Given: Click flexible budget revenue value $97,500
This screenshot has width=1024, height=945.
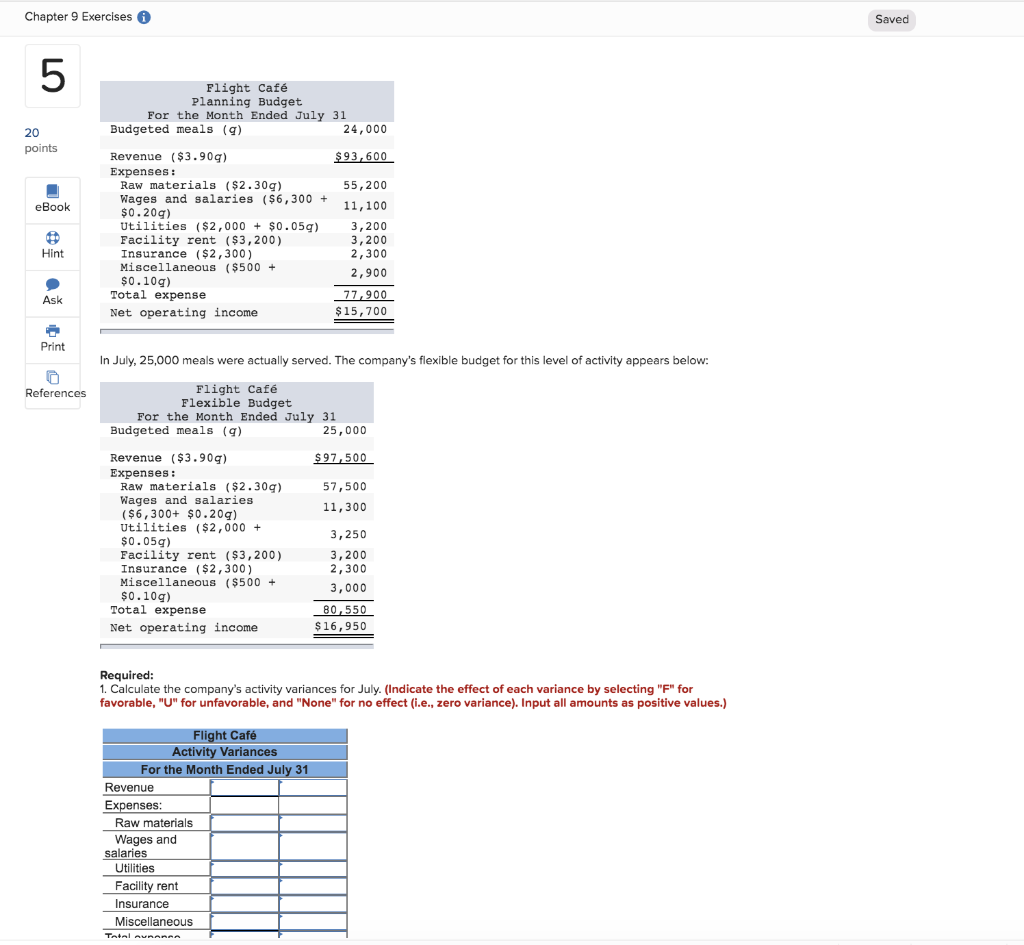Looking at the screenshot, I should click(341, 458).
